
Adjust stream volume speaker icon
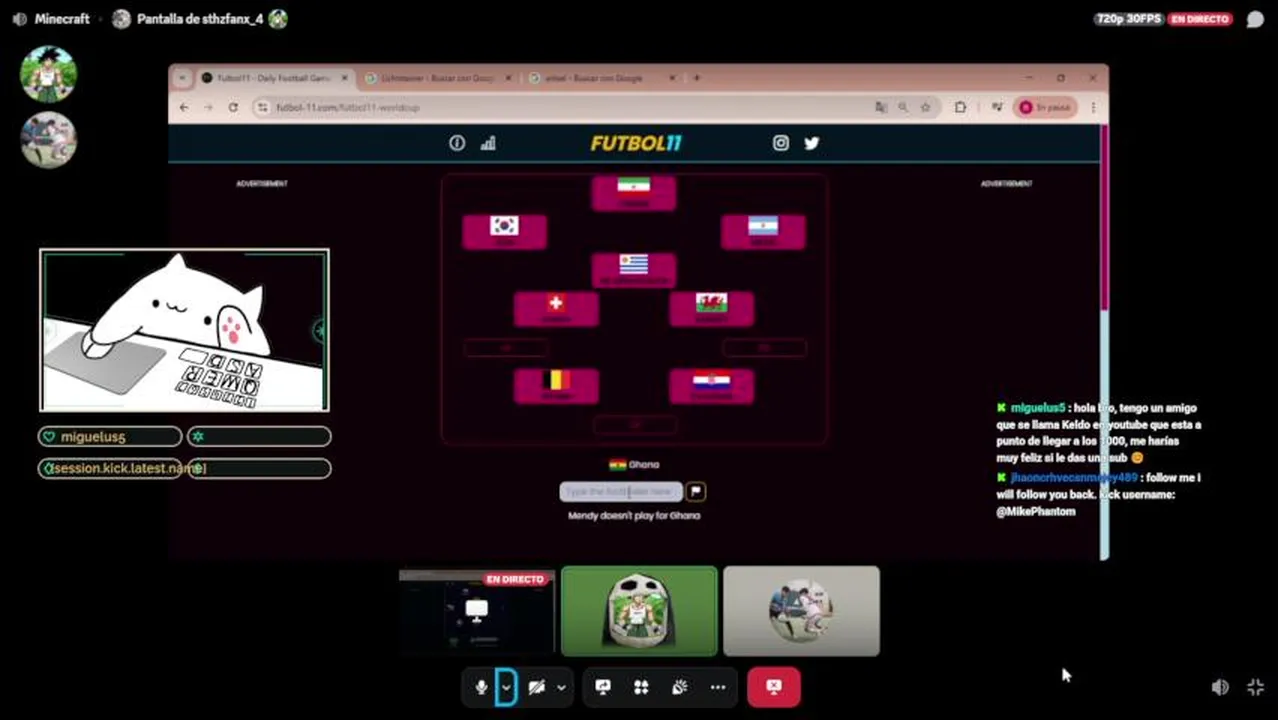click(x=1219, y=687)
